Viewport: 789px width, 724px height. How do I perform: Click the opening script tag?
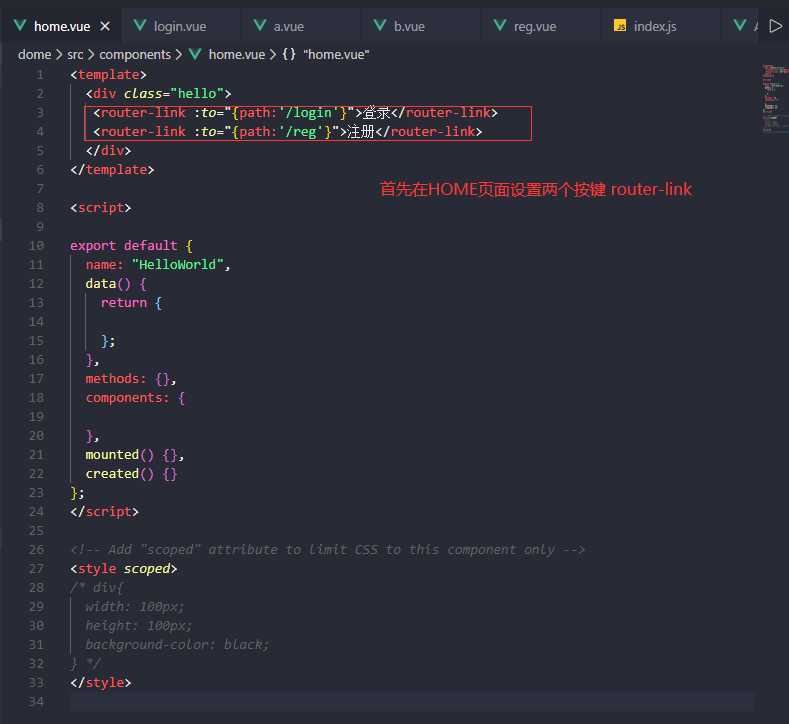(x=101, y=208)
